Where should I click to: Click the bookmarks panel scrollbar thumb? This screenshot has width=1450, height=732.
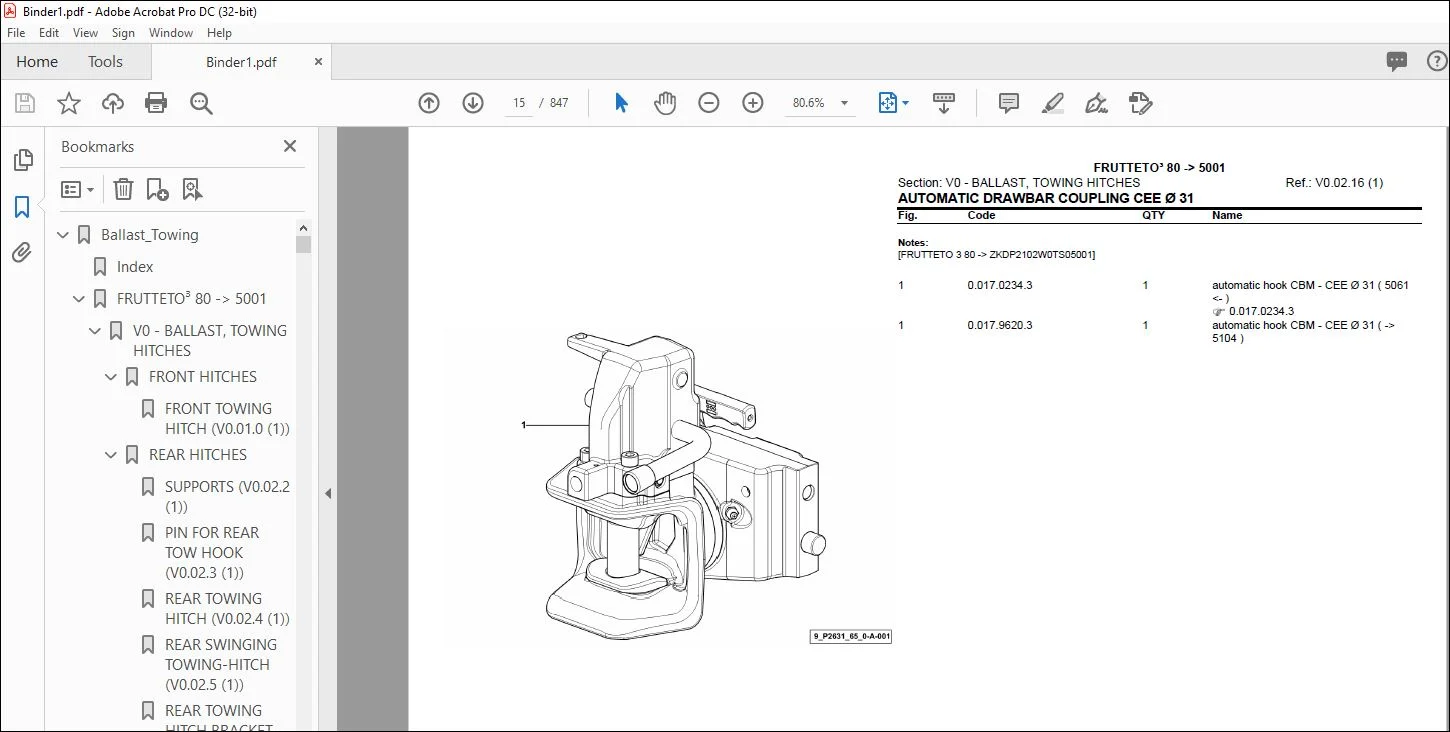[x=304, y=243]
